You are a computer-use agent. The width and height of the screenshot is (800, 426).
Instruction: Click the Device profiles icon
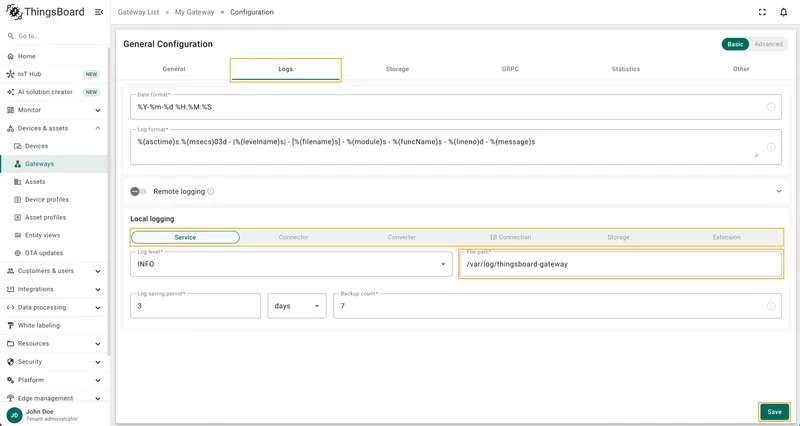click(18, 199)
